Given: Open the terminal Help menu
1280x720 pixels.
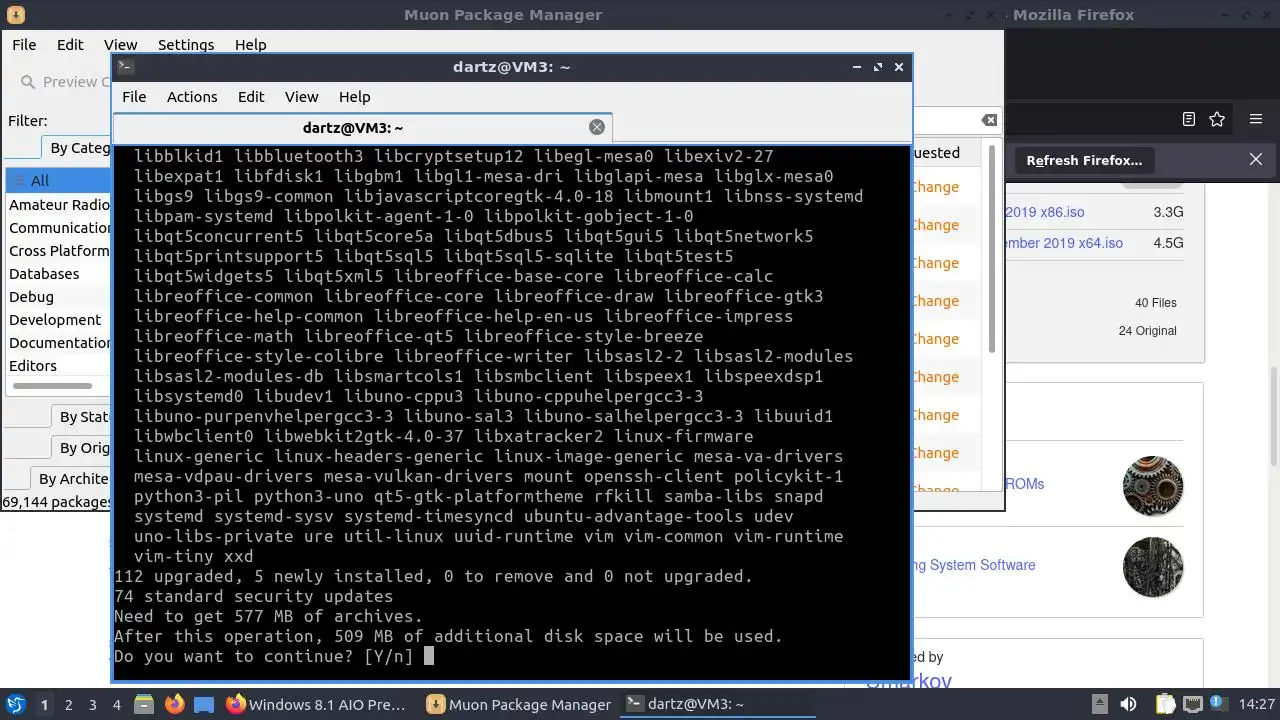Looking at the screenshot, I should (355, 97).
